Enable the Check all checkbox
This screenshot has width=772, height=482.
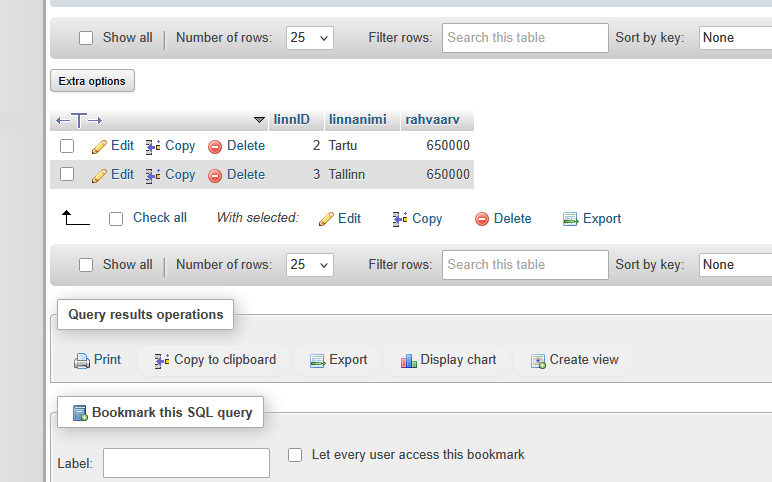point(116,218)
